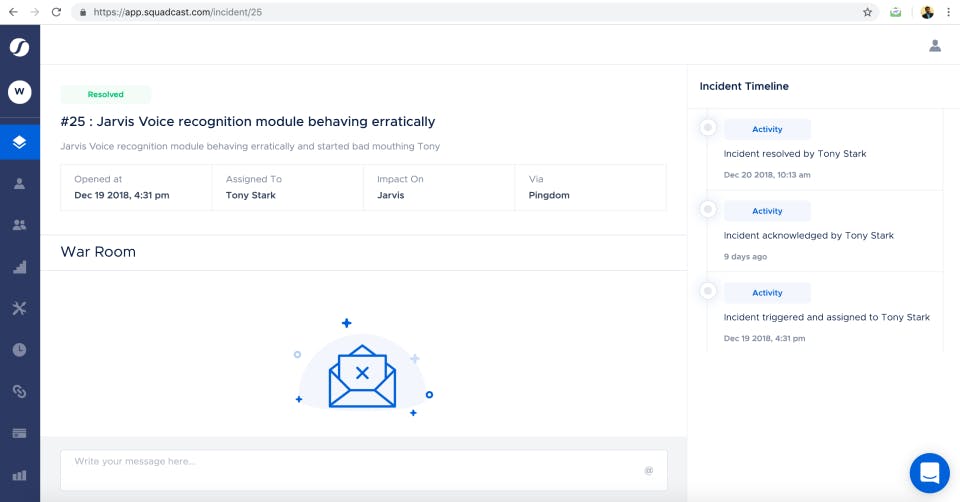Click the @ mention icon in message box
The width and height of the screenshot is (960, 502).
coord(649,470)
